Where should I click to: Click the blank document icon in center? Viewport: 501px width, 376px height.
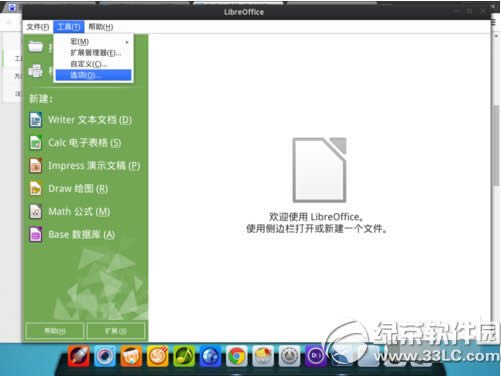319,170
